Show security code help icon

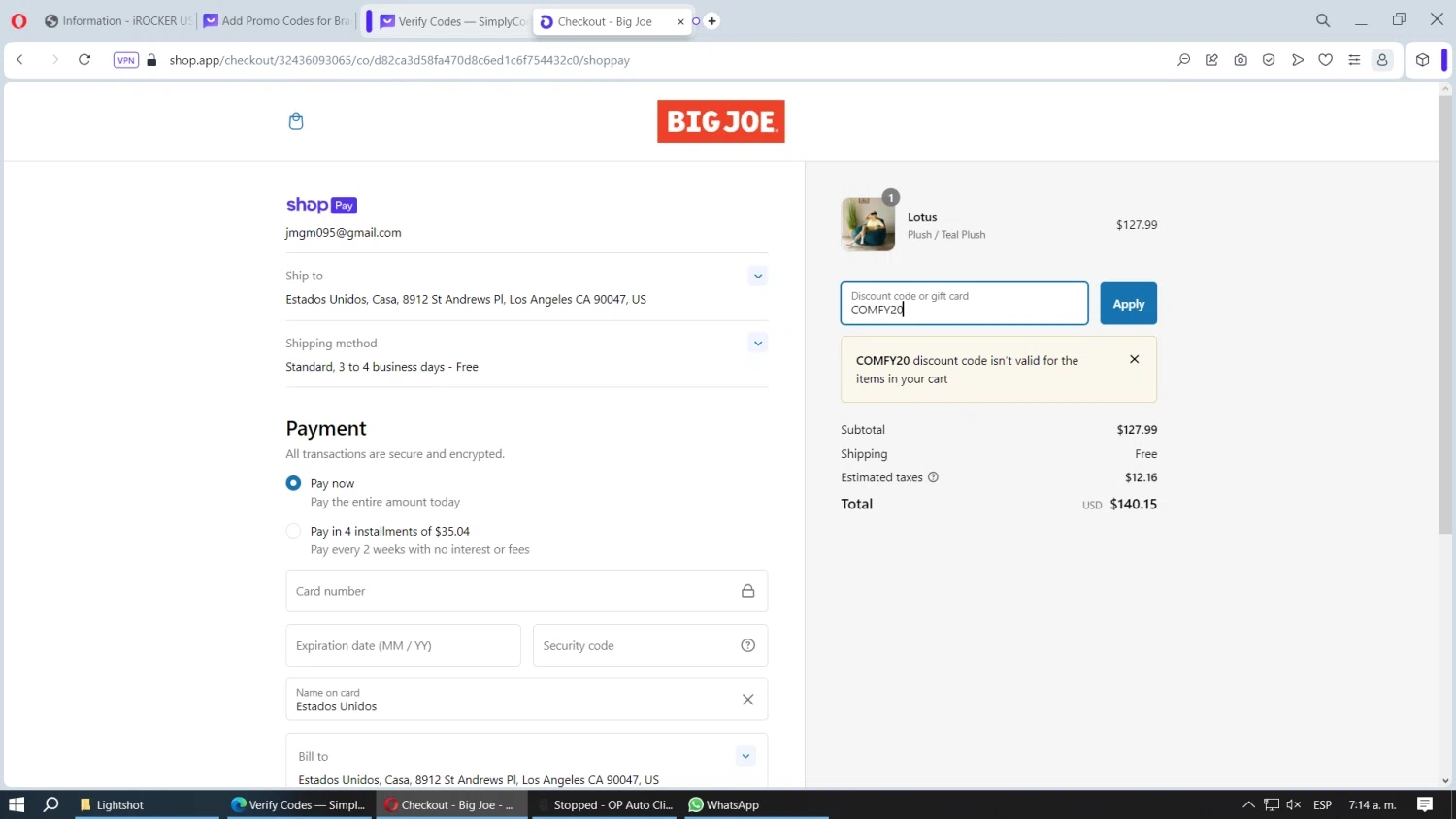747,645
